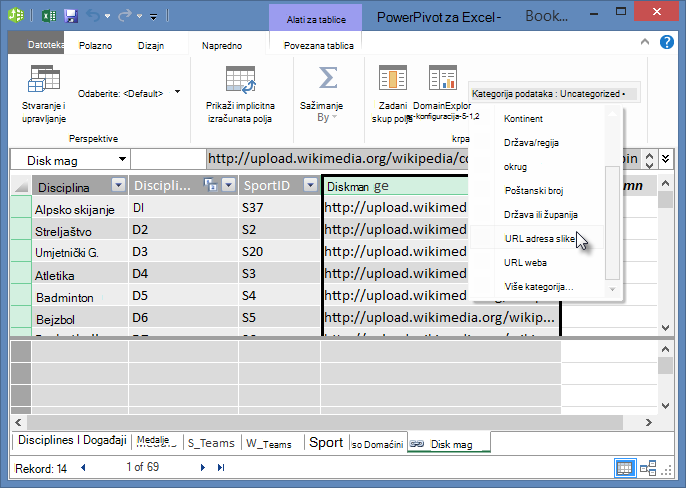The width and height of the screenshot is (686, 488).
Task: Click horizontal scrollbar right arrow
Action: tap(649, 422)
